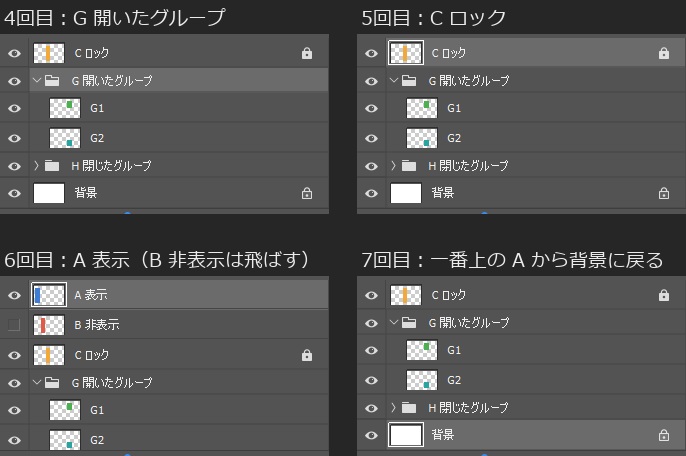Select 背景 layer name in 5回目 panel
Image resolution: width=686 pixels, height=456 pixels.
(443, 193)
